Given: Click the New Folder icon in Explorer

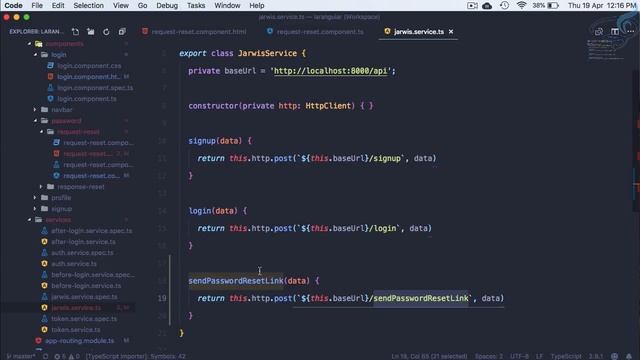Looking at the screenshot, I should tap(91, 31).
